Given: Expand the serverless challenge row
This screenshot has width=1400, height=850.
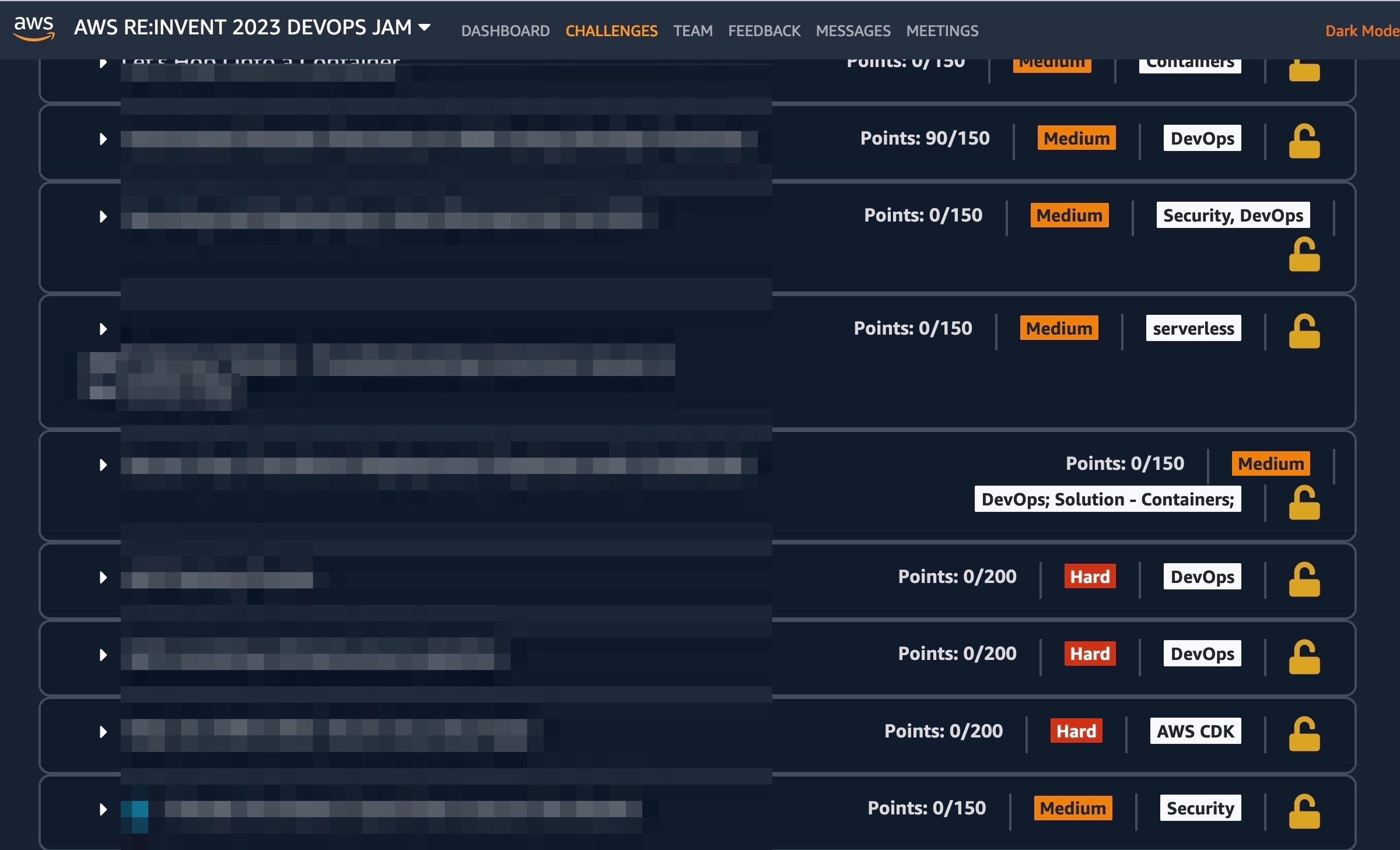Looking at the screenshot, I should [103, 329].
